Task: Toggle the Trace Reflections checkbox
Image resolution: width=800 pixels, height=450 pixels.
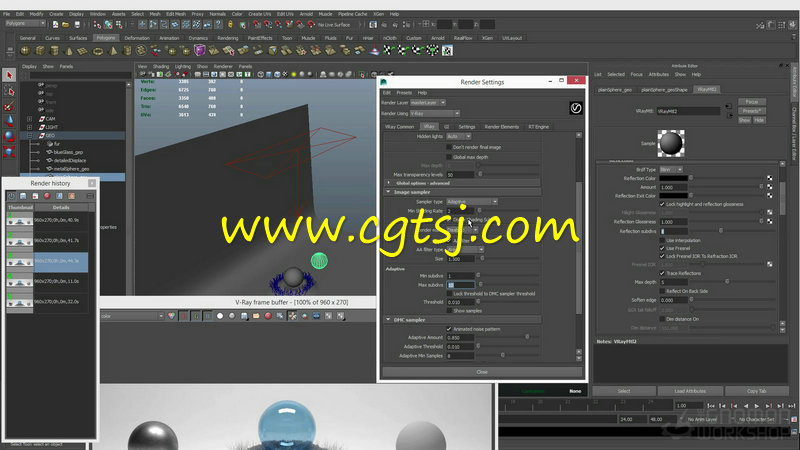Action: click(662, 273)
